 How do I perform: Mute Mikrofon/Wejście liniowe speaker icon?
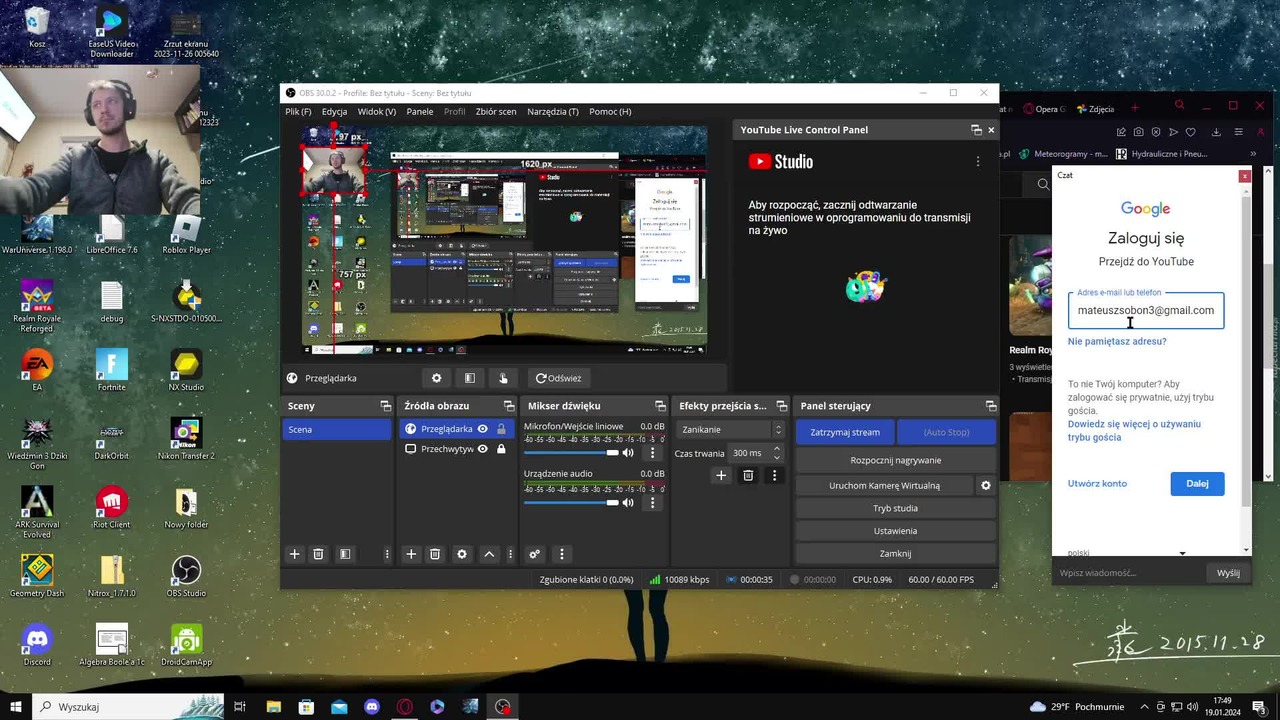point(628,453)
